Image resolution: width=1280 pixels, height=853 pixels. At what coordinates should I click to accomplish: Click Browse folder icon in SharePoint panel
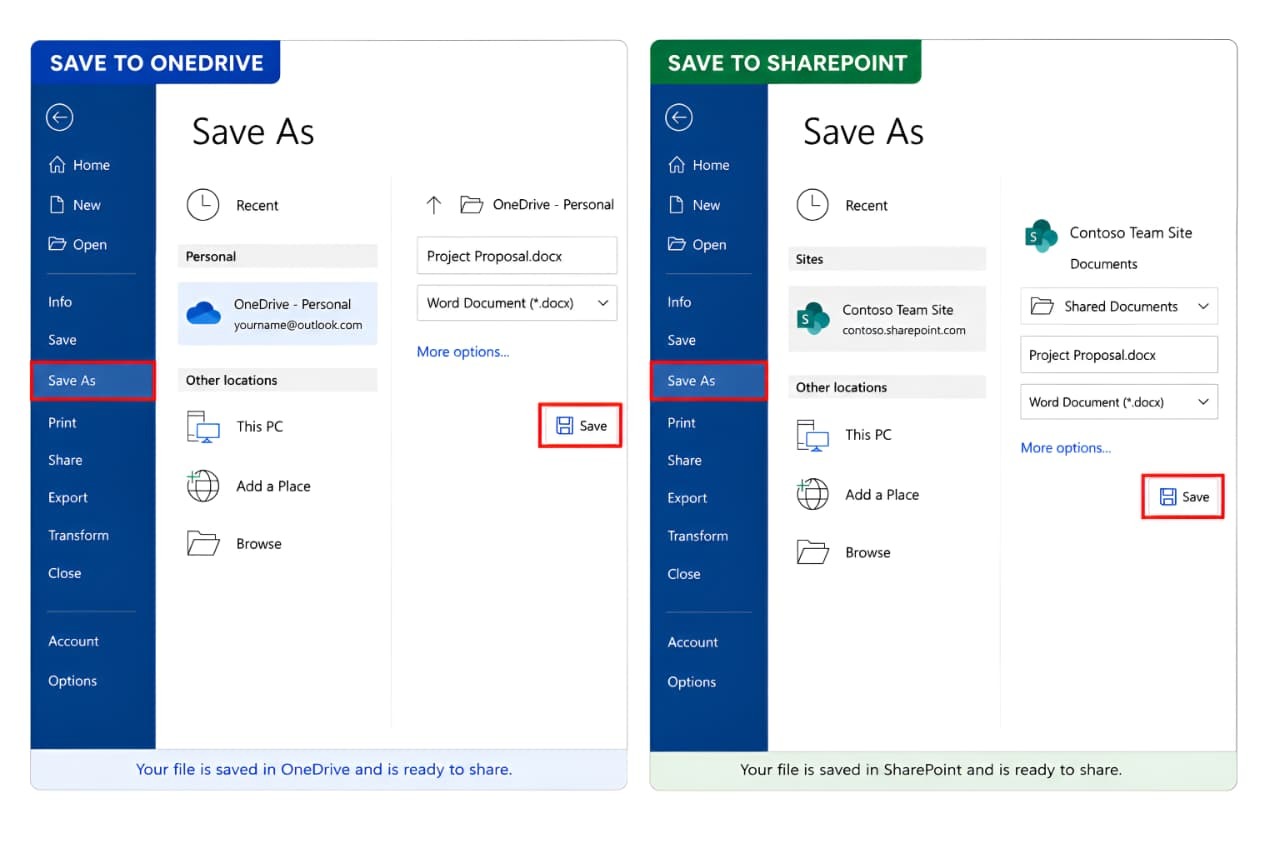[812, 552]
